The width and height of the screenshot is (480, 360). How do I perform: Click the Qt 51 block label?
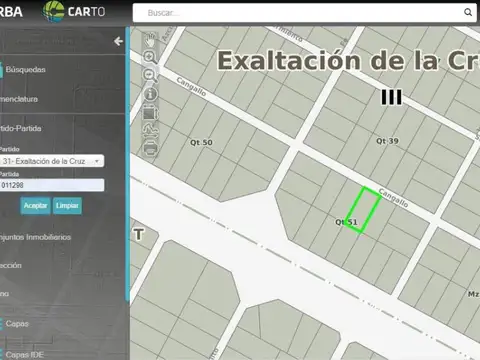point(346,222)
